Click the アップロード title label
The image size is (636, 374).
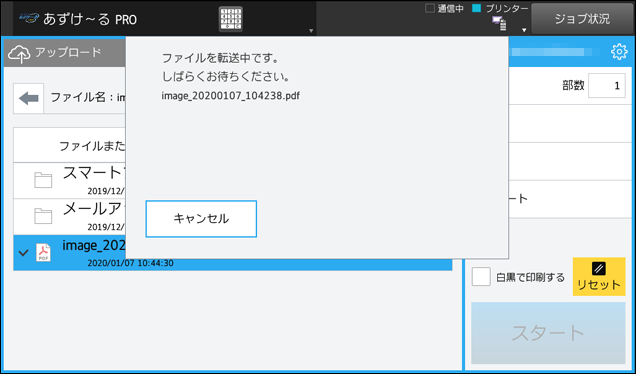pos(68,52)
